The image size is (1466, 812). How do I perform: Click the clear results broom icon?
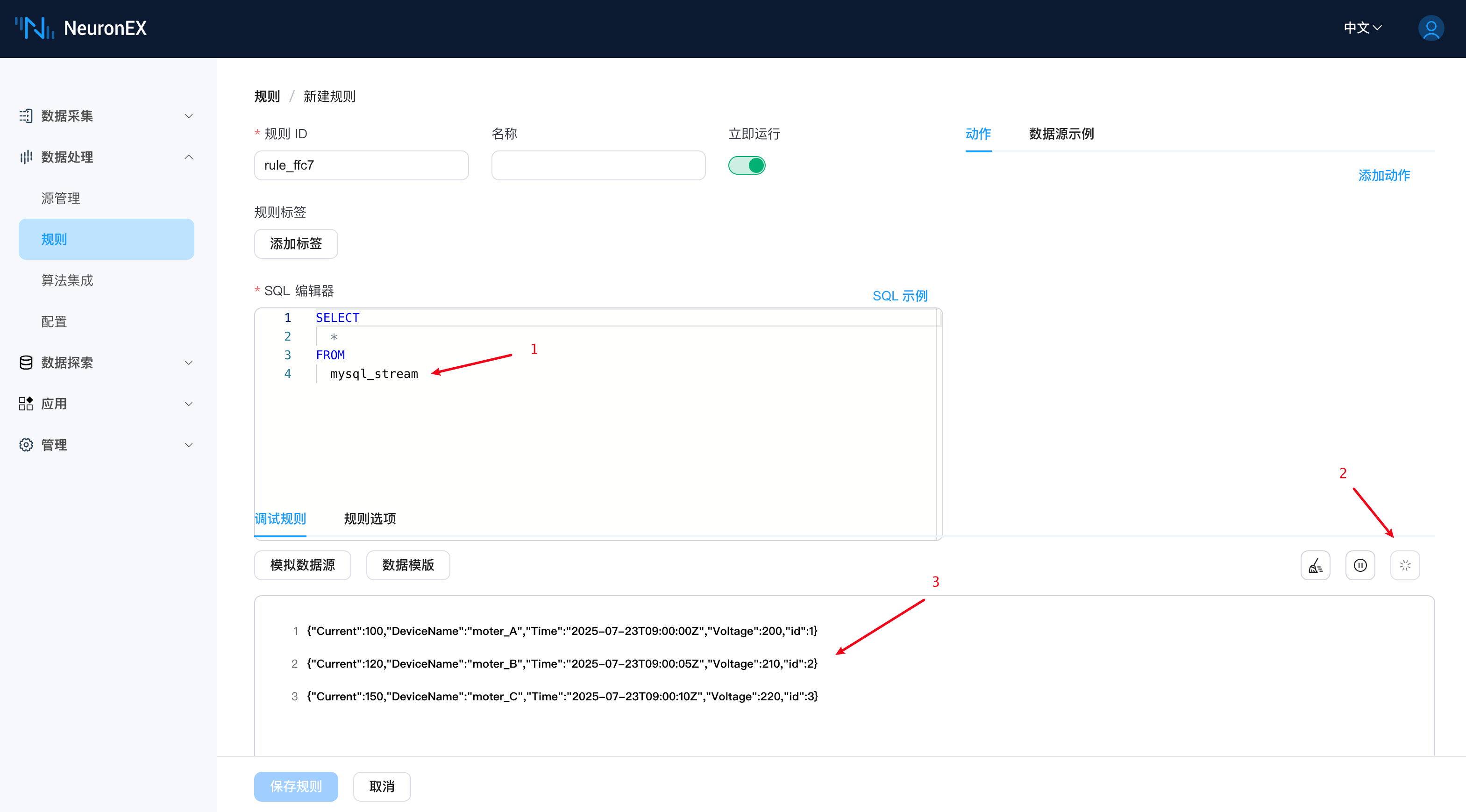[x=1315, y=565]
